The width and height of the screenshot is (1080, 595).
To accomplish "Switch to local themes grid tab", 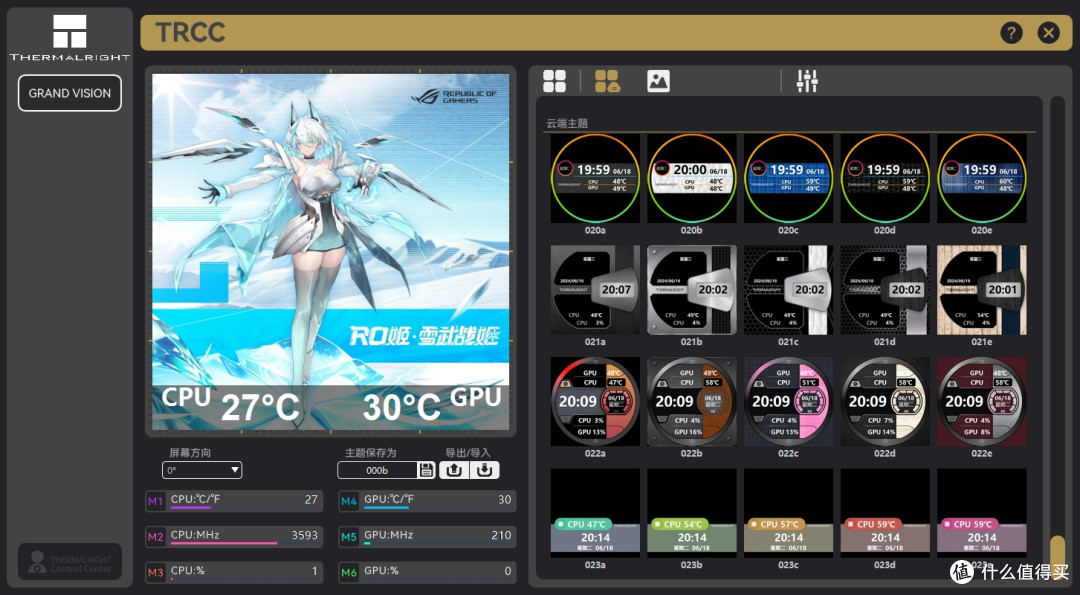I will [554, 81].
